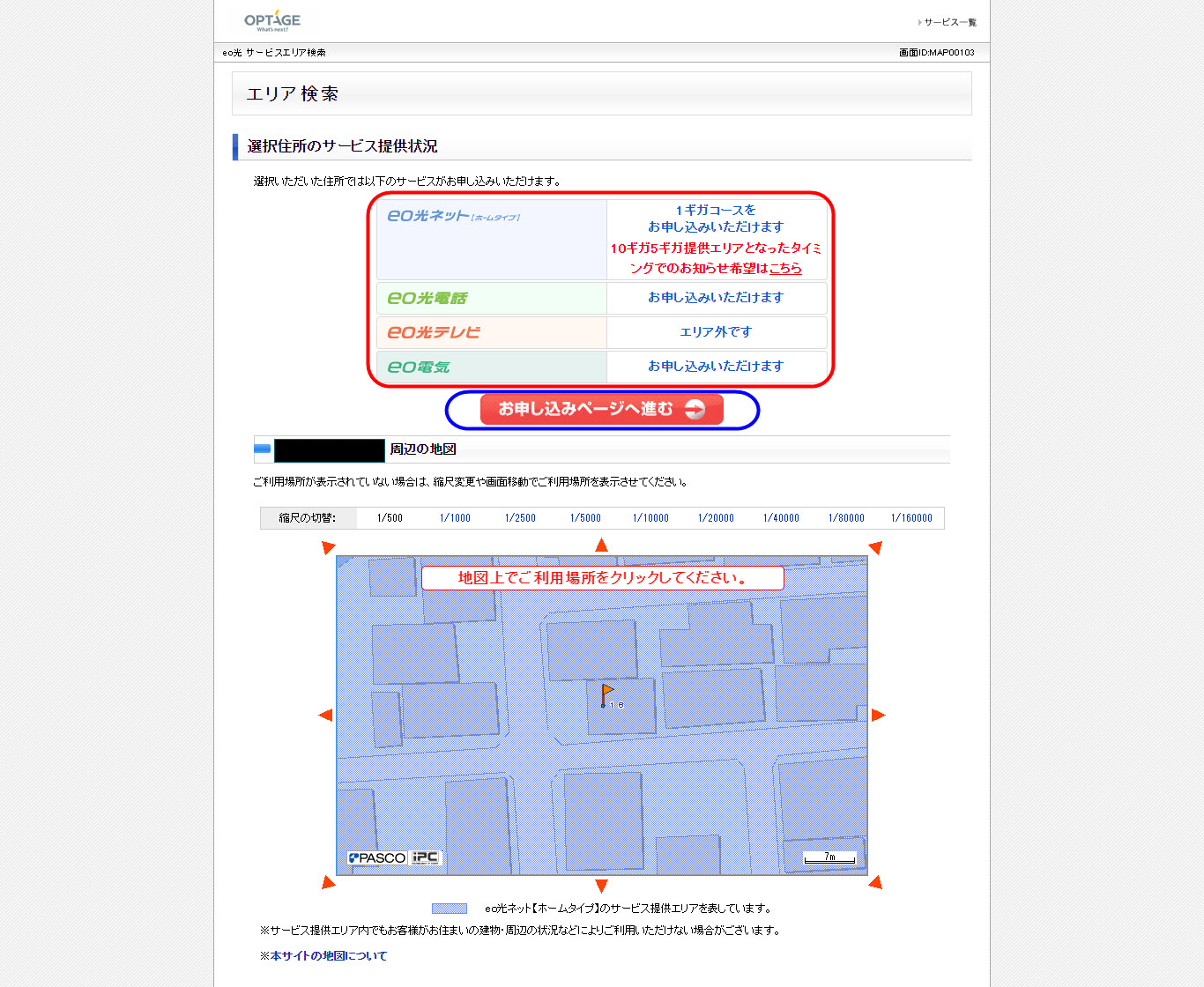This screenshot has height=987, width=1204.
Task: Click the 1ギガコースを text
Action: 716,211
